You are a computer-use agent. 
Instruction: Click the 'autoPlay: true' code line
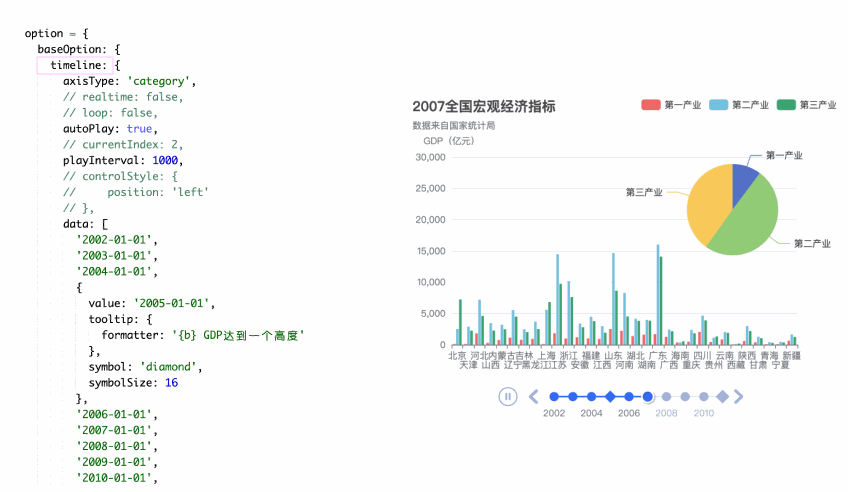pos(108,129)
